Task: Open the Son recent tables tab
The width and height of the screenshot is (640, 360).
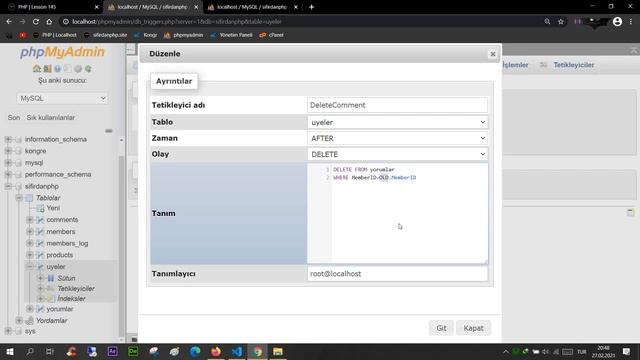Action: (x=13, y=118)
